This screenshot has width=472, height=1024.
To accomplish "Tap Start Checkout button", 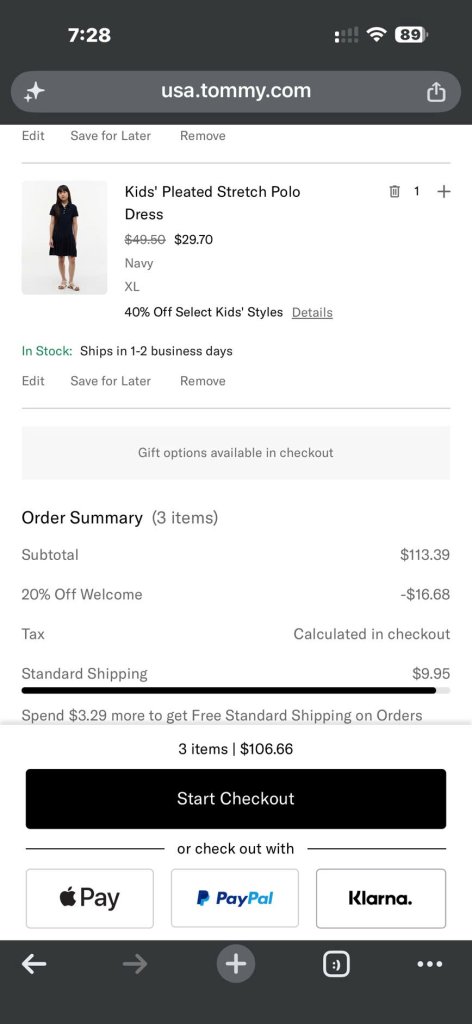I will pos(236,799).
